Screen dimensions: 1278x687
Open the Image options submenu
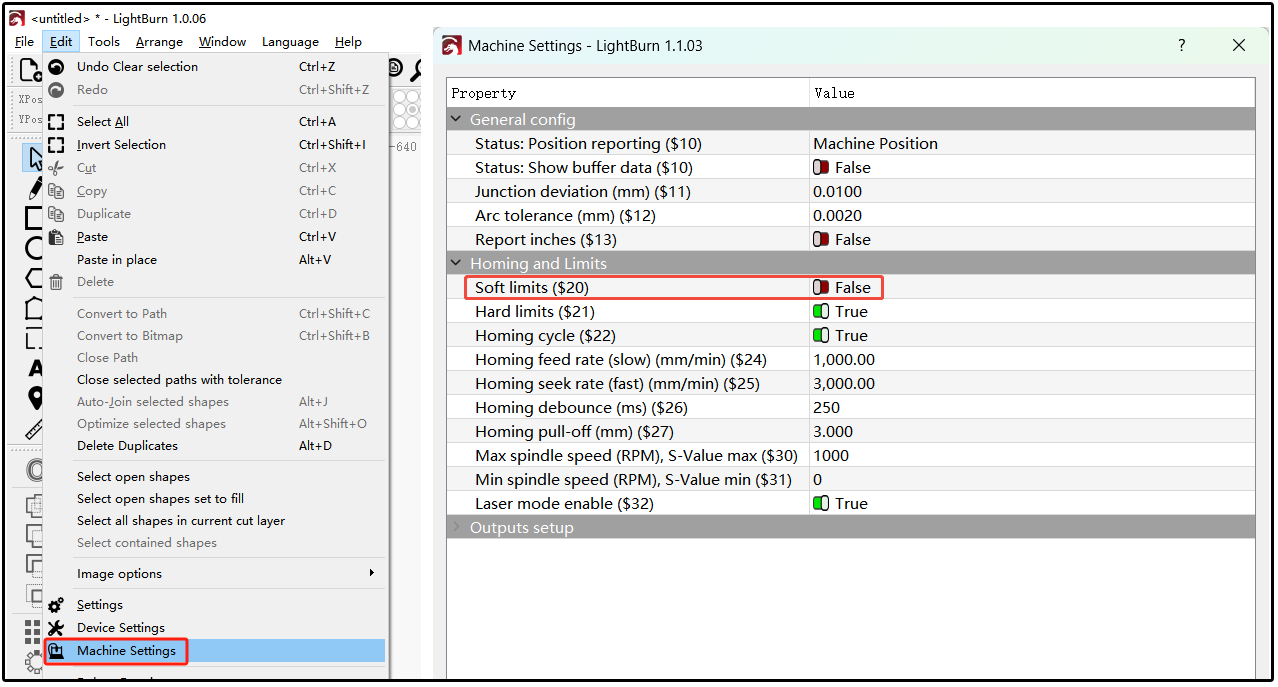tap(214, 574)
